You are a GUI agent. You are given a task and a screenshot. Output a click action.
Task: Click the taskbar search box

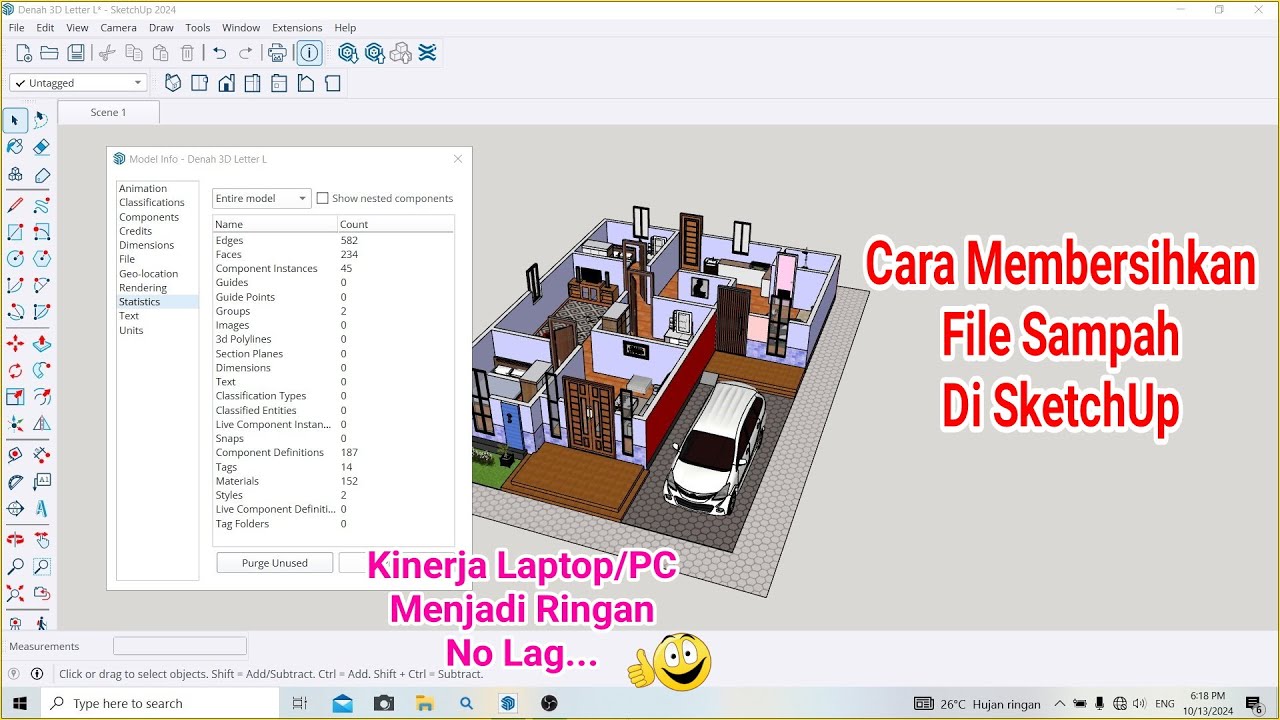[160, 703]
